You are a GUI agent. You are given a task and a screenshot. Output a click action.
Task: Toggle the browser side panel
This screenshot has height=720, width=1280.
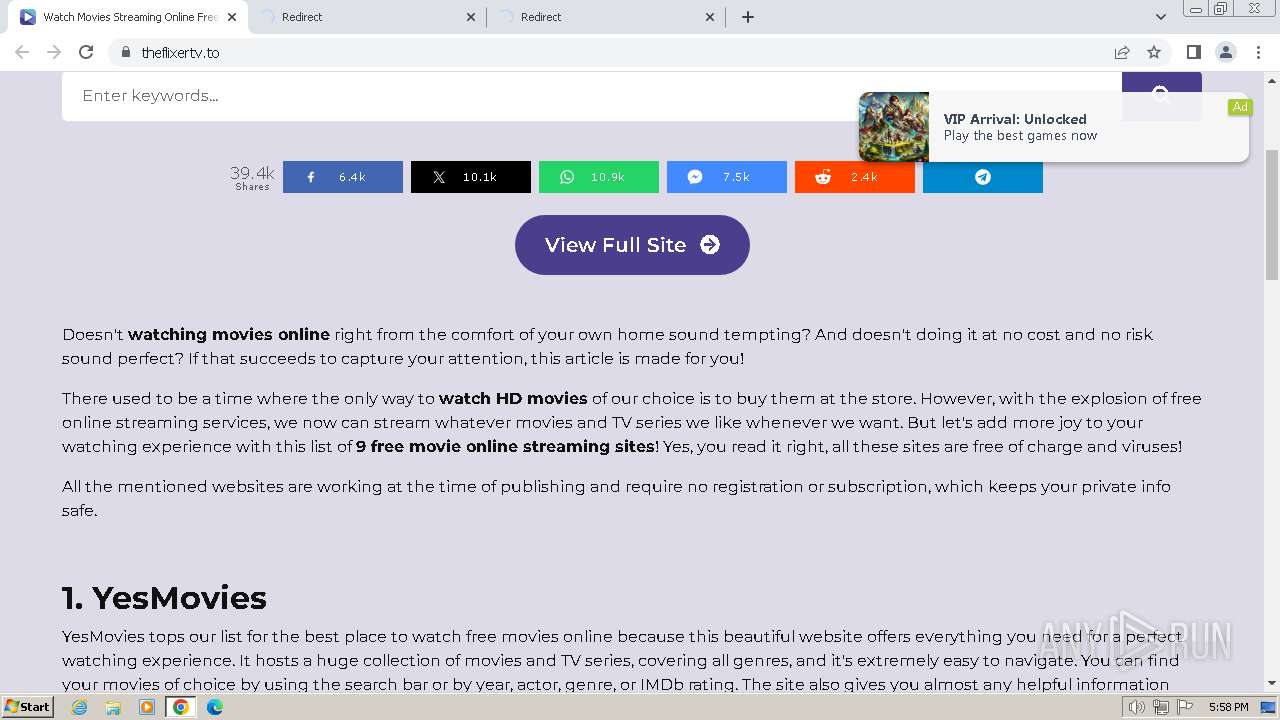tap(1194, 52)
